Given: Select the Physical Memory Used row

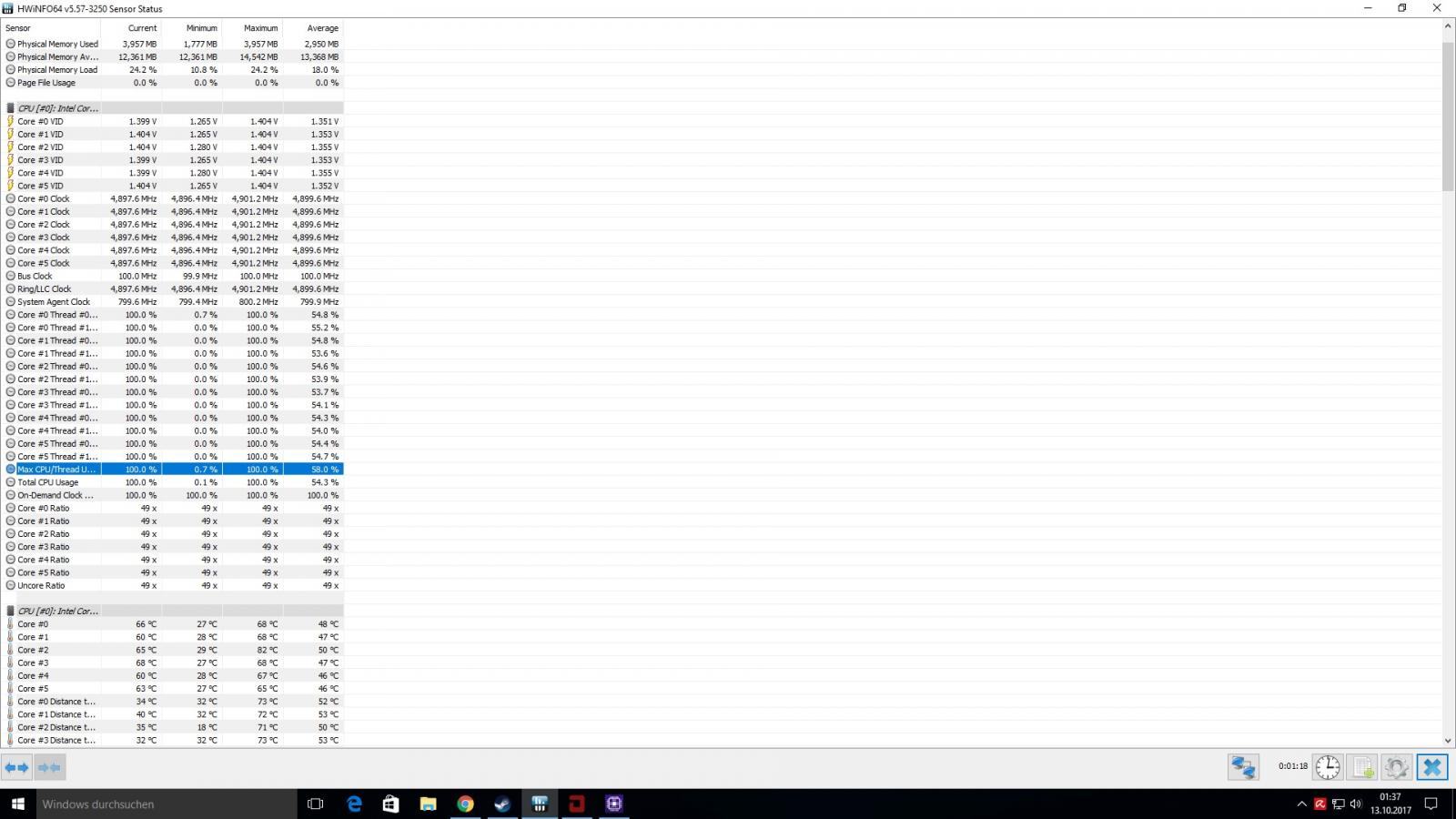Looking at the screenshot, I should pos(173,44).
